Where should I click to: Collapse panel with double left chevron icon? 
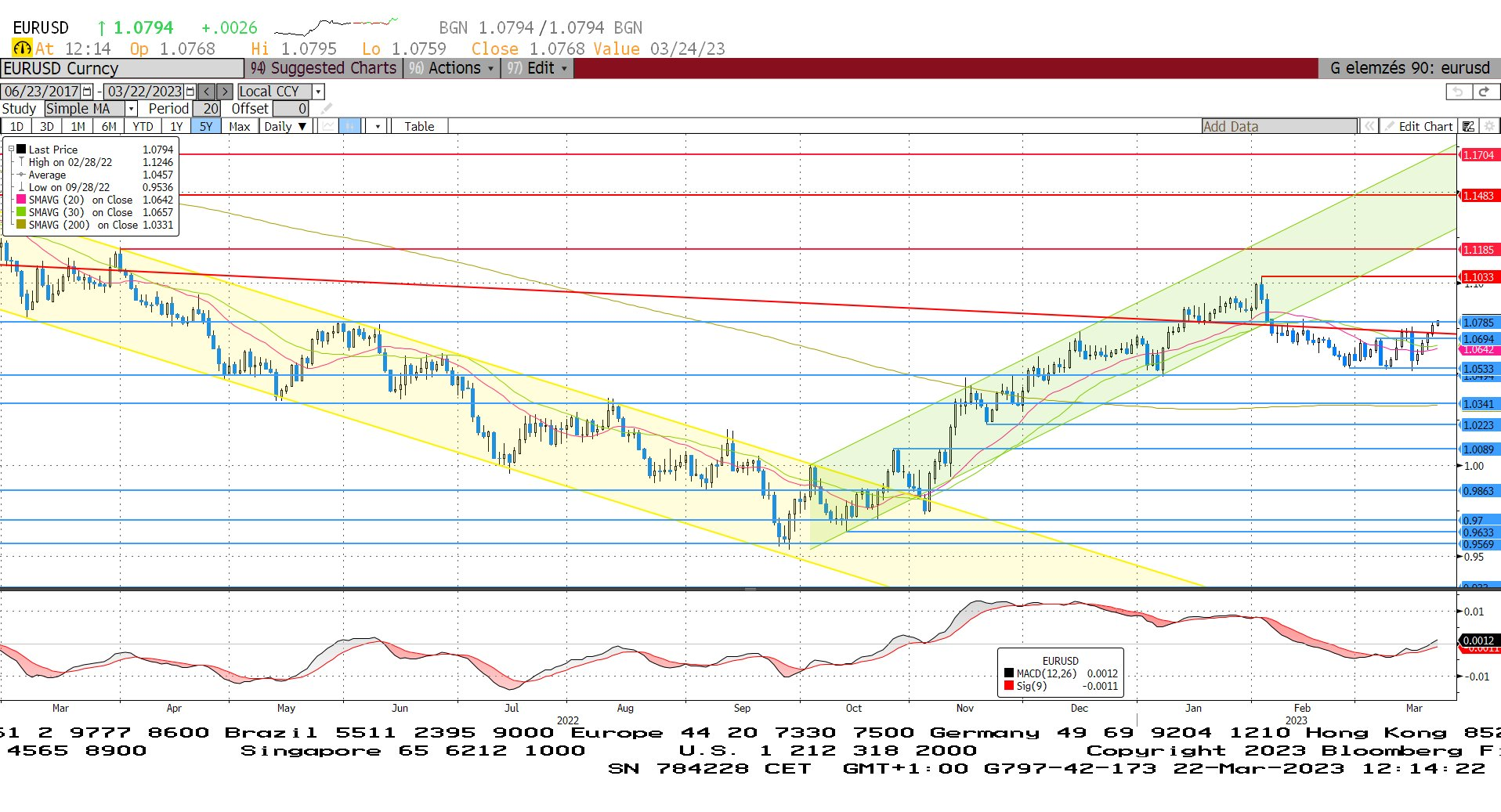click(x=1369, y=126)
